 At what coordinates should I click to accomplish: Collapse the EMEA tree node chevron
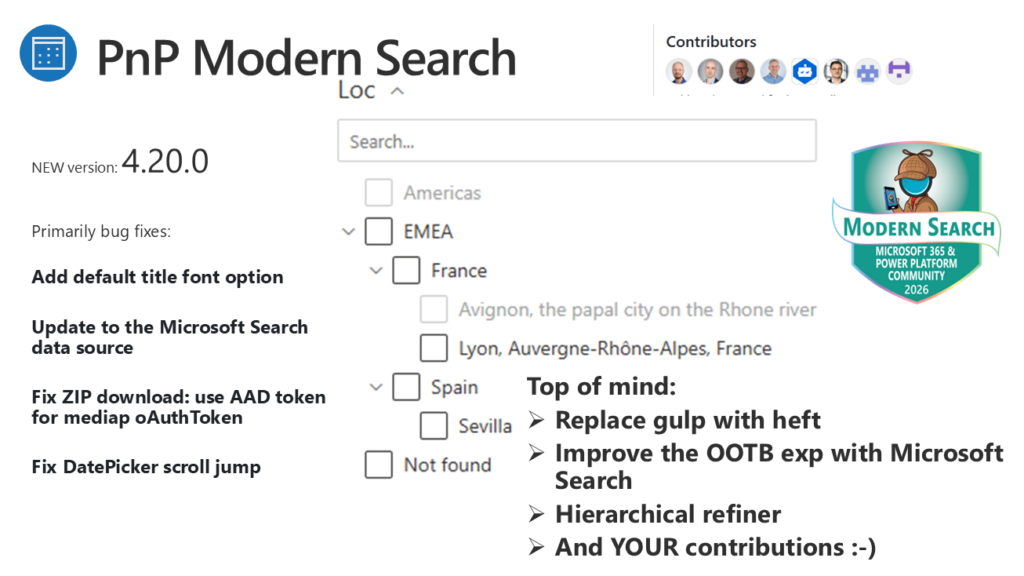click(348, 232)
